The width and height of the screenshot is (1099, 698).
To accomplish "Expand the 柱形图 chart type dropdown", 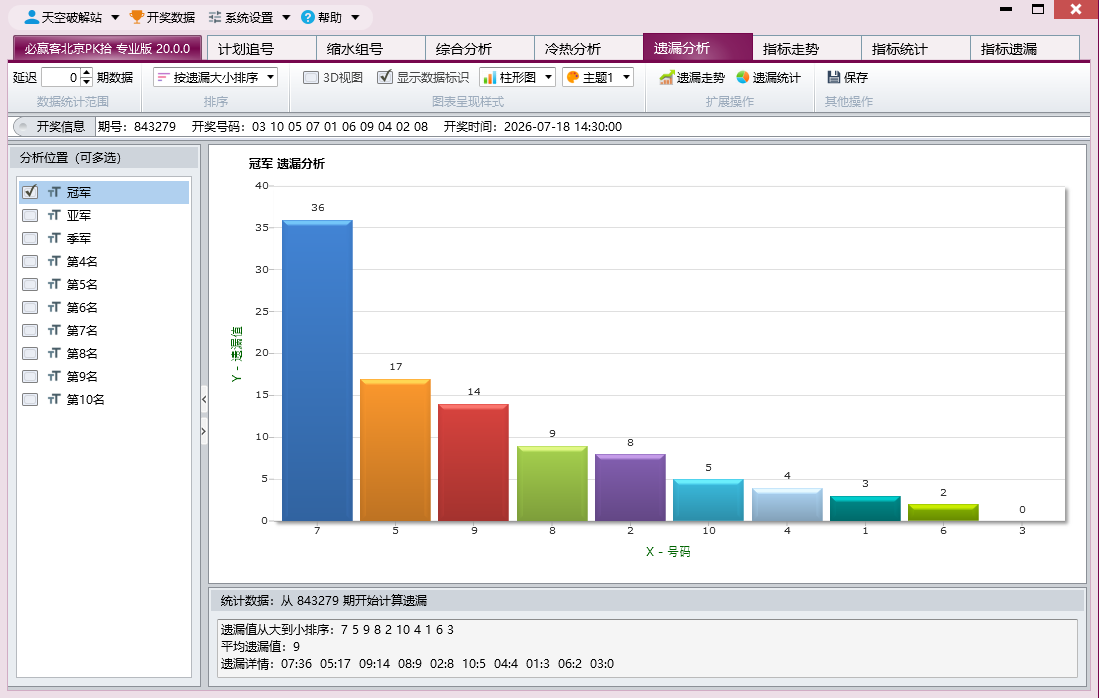I will point(517,77).
